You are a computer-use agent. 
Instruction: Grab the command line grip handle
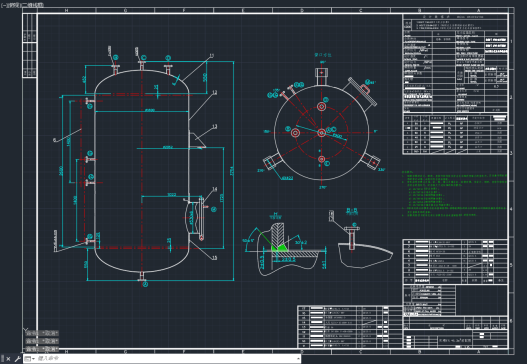[x=2, y=359]
